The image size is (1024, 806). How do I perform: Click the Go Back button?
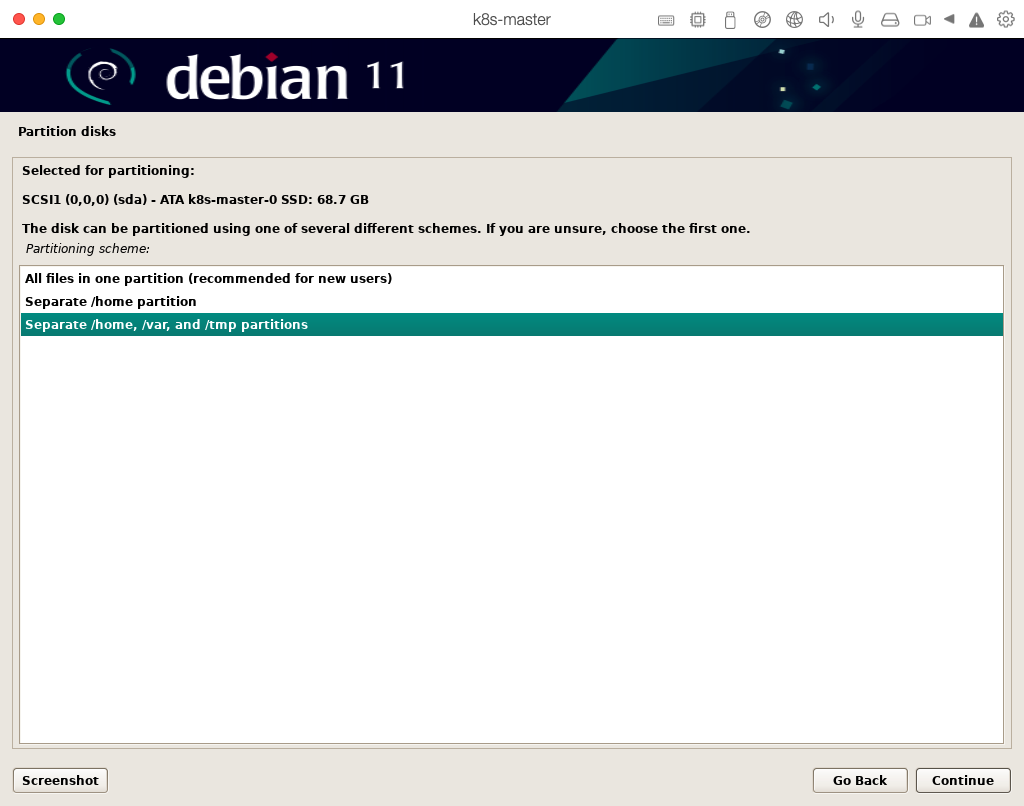pyautogui.click(x=859, y=781)
